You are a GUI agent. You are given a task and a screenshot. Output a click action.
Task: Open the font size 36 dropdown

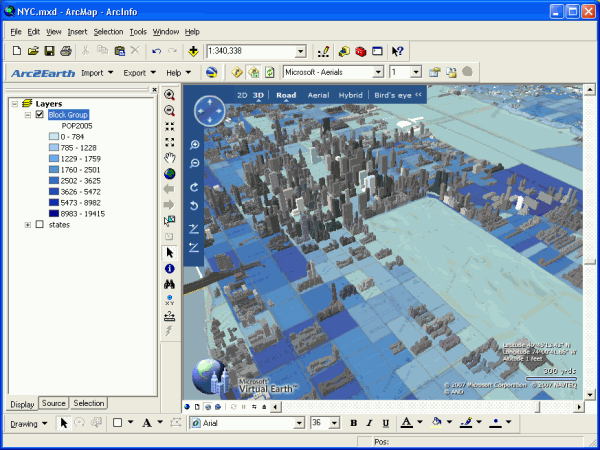coord(334,423)
